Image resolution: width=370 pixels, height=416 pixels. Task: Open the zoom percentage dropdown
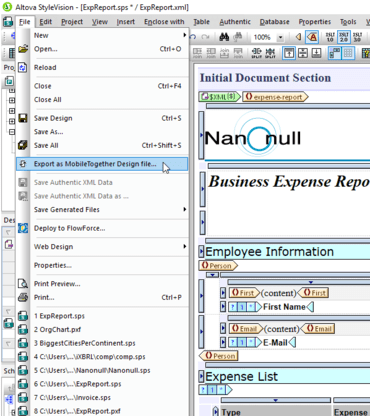click(x=280, y=37)
